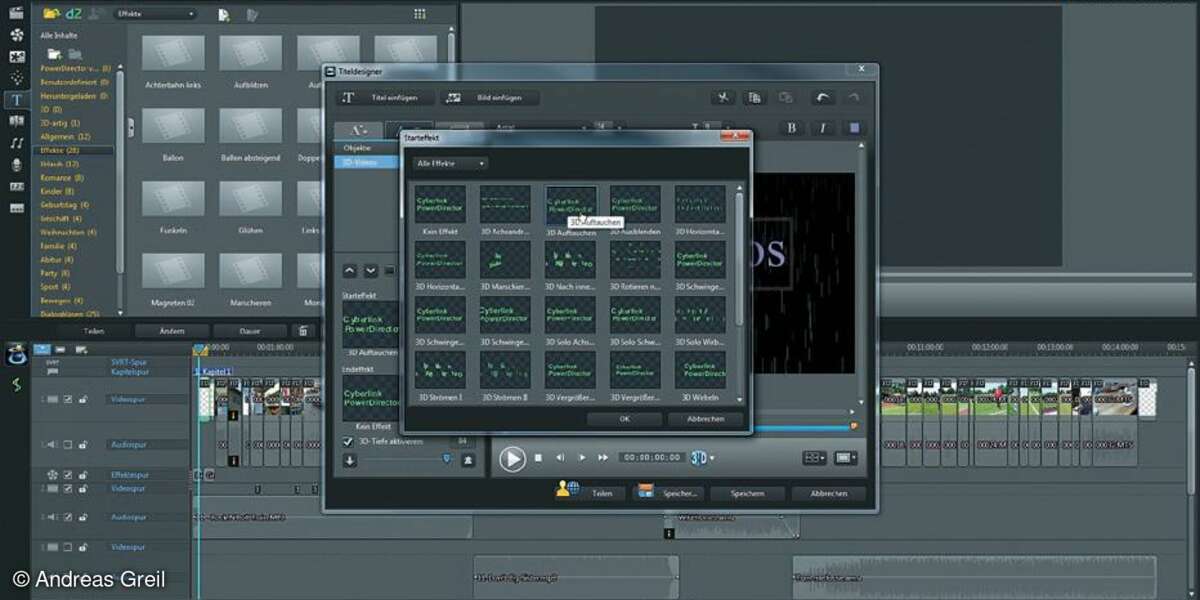This screenshot has width=1200, height=600.
Task: Click the undo arrow icon in Titeldesigner
Action: [x=821, y=98]
